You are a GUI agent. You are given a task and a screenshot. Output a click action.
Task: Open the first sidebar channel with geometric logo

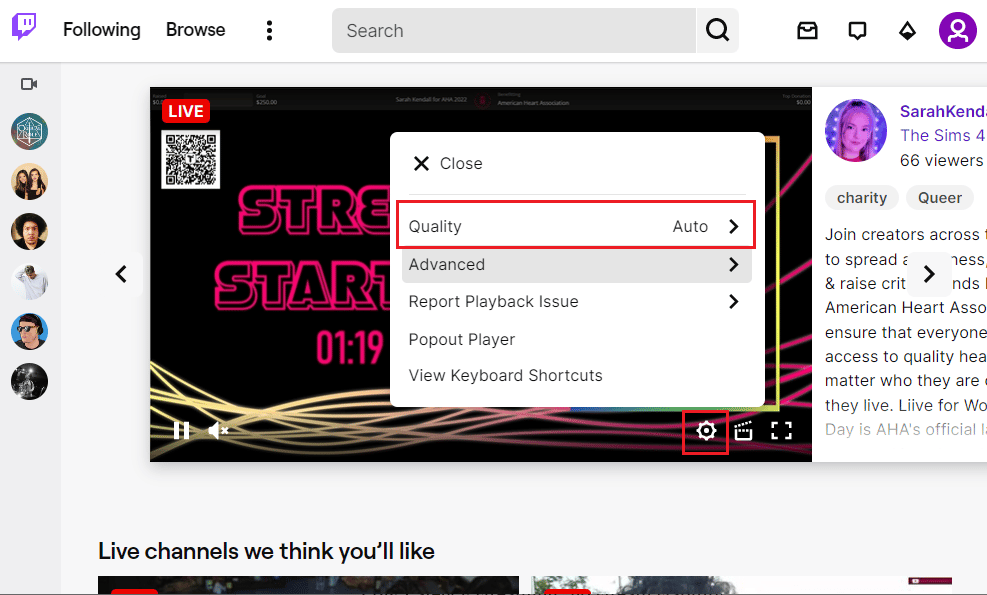click(30, 132)
